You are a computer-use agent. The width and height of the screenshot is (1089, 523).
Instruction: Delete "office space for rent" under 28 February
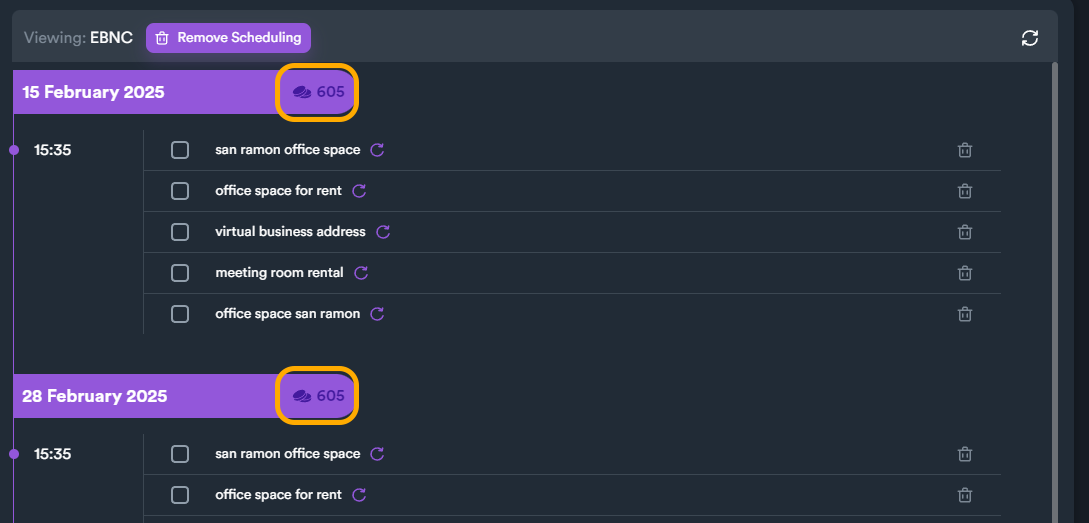point(965,495)
